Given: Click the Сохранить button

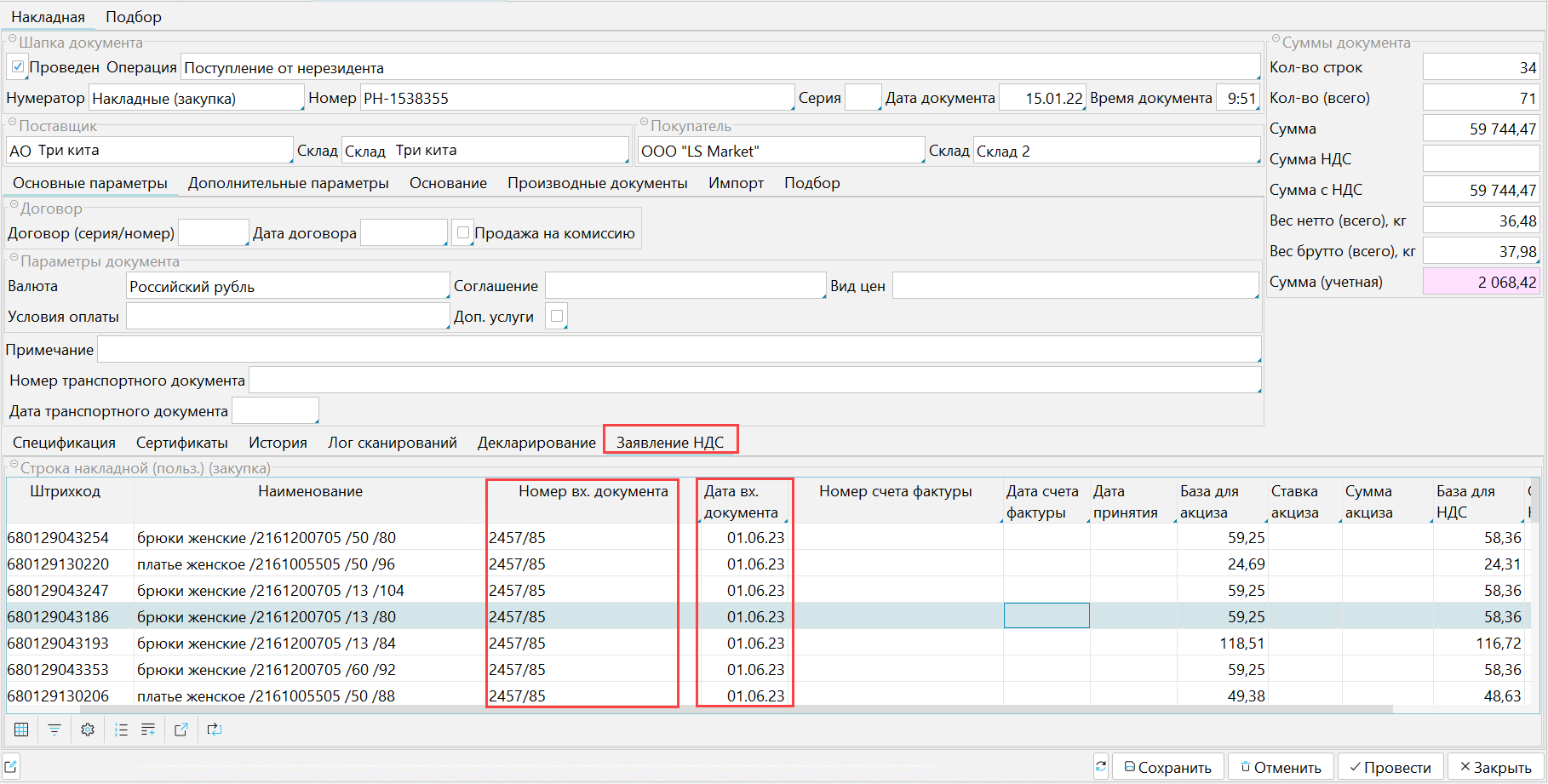Looking at the screenshot, I should coord(1167,767).
